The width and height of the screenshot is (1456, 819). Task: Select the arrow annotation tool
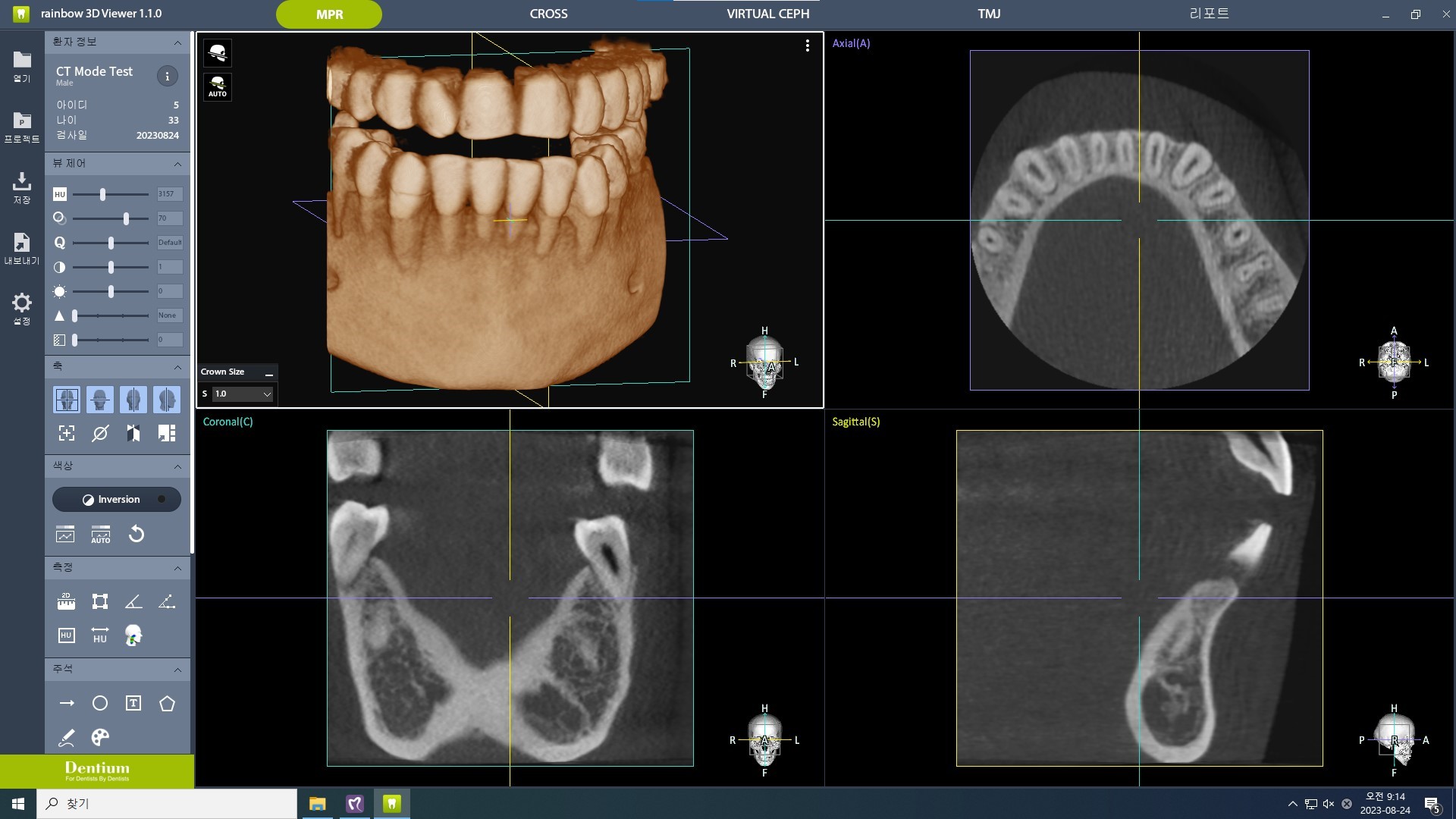(x=66, y=703)
